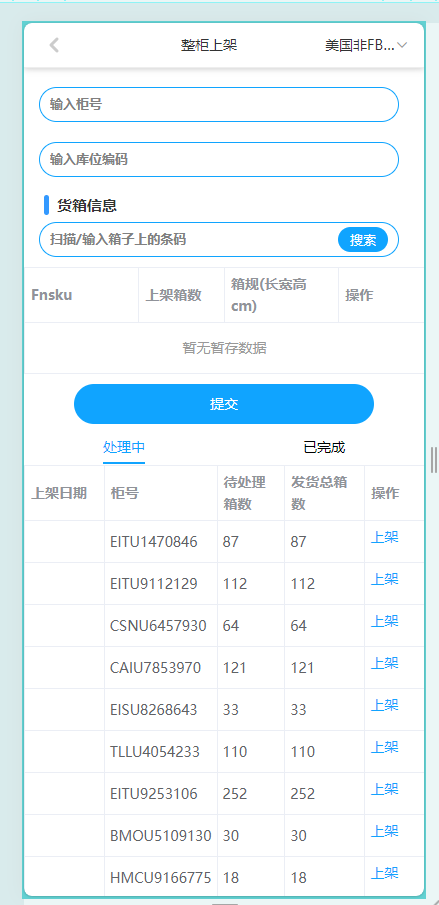Screen dimensions: 439x905
Task: Select the EITU9253106 container number cell
Action: pyautogui.click(x=161, y=794)
